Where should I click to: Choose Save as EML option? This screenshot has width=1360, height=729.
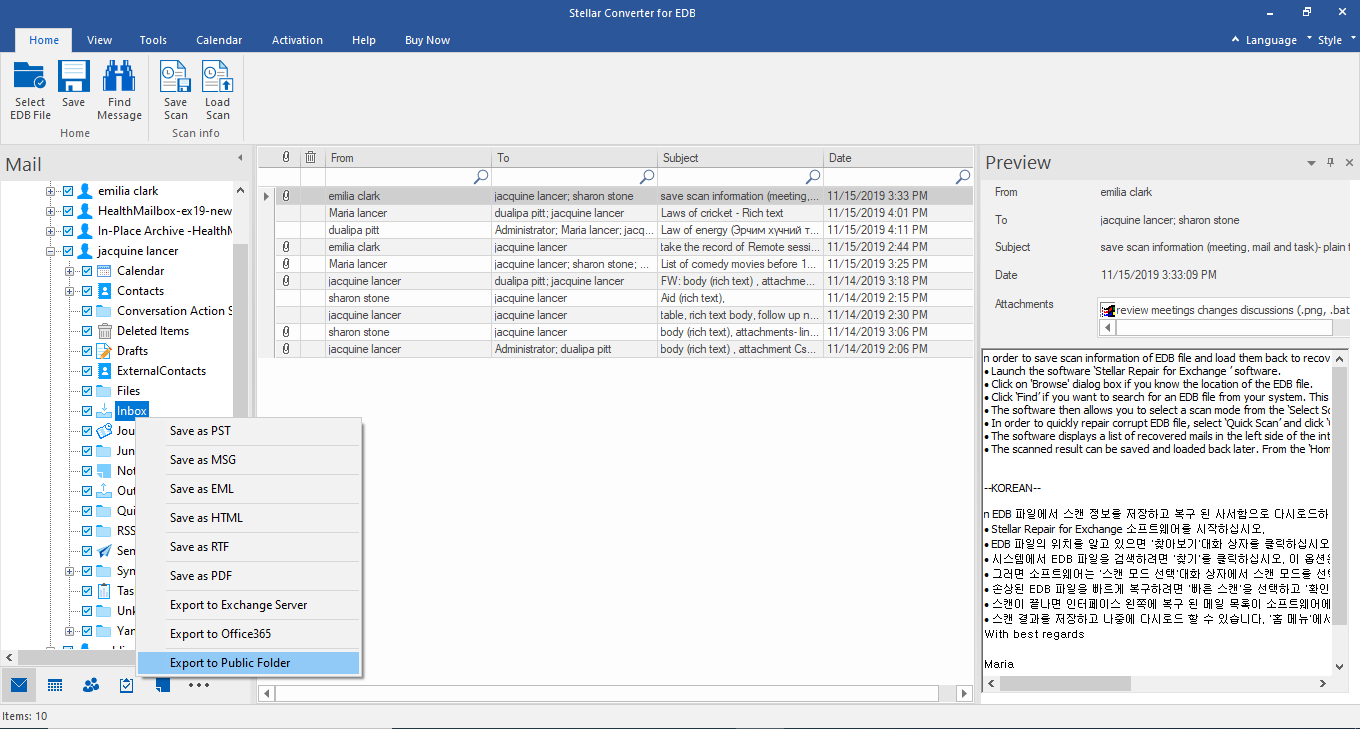tap(249, 489)
